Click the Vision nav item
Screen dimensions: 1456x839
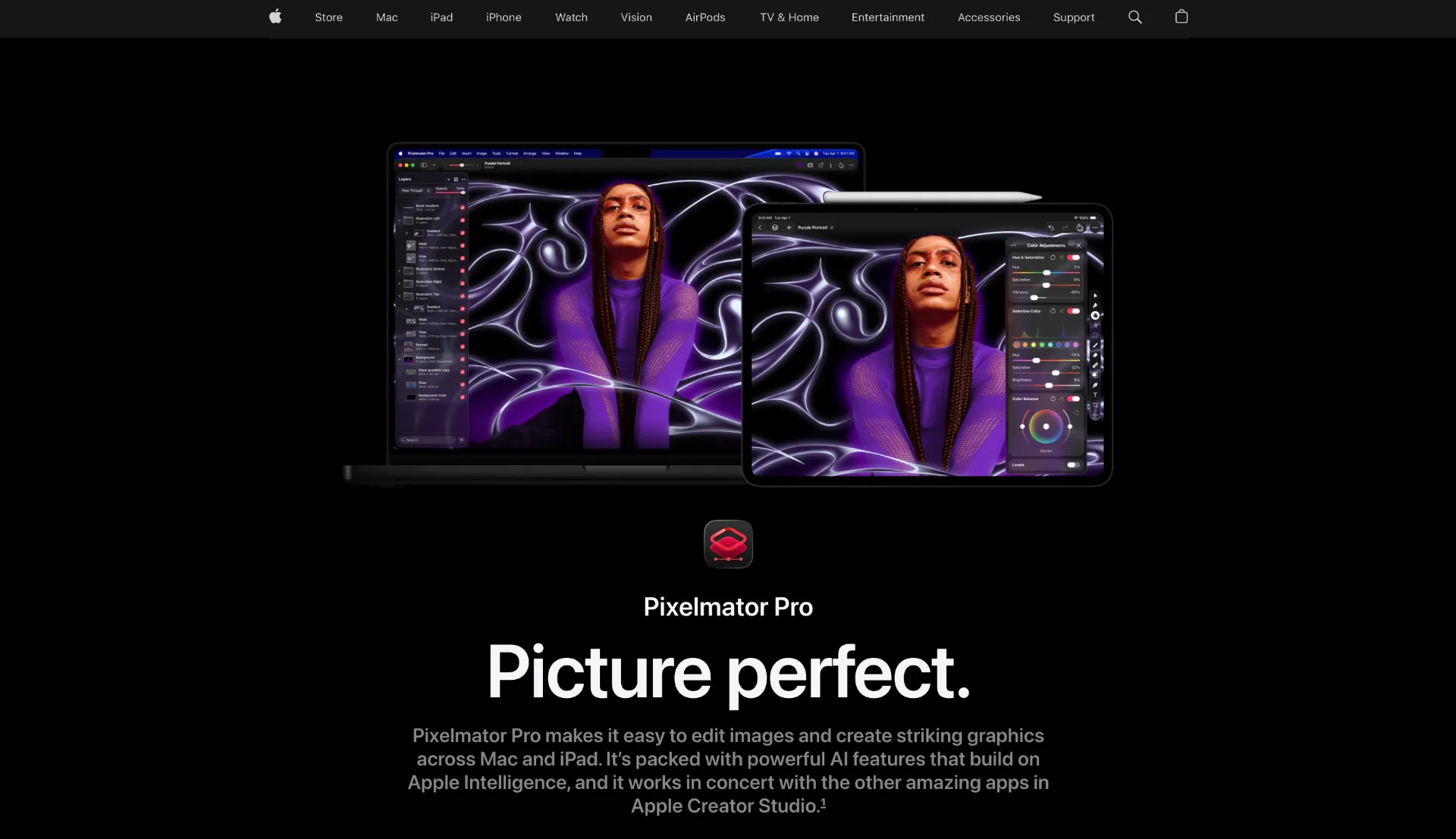click(636, 17)
